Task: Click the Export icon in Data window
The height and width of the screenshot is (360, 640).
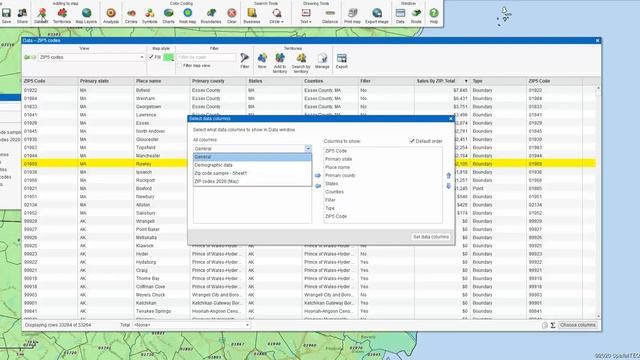Action: point(342,60)
